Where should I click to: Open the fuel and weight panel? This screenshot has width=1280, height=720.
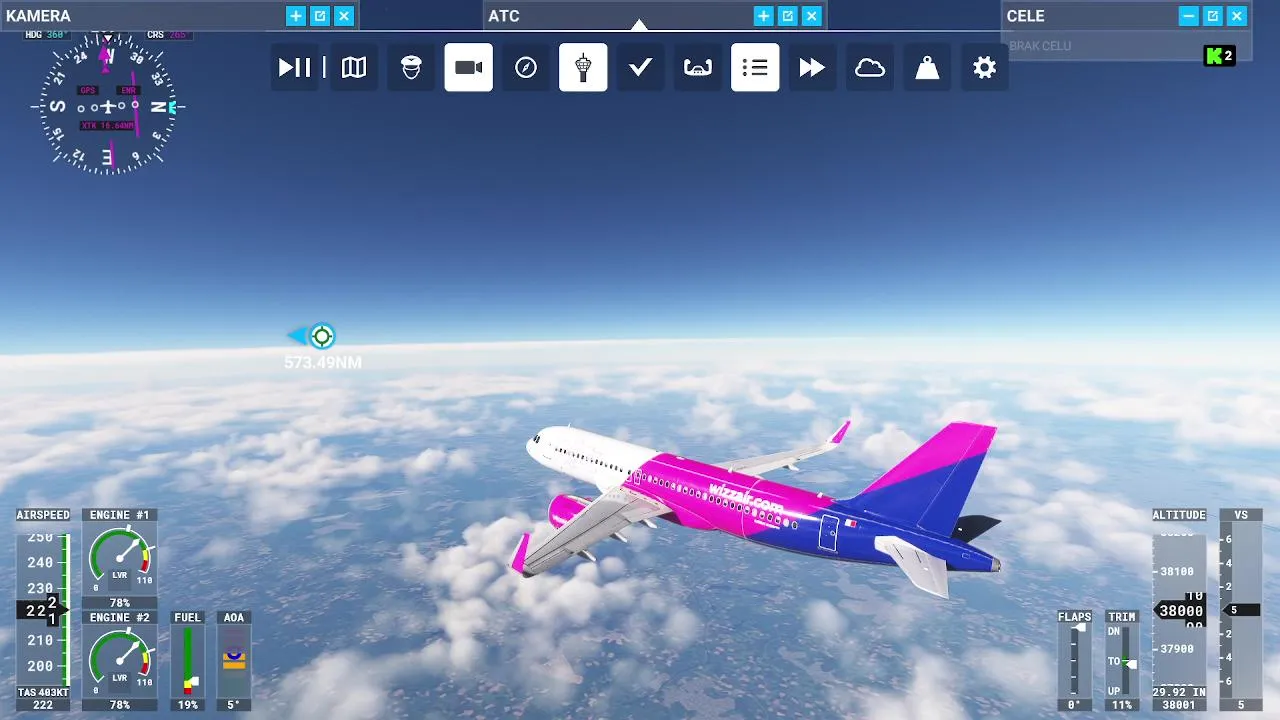point(927,67)
